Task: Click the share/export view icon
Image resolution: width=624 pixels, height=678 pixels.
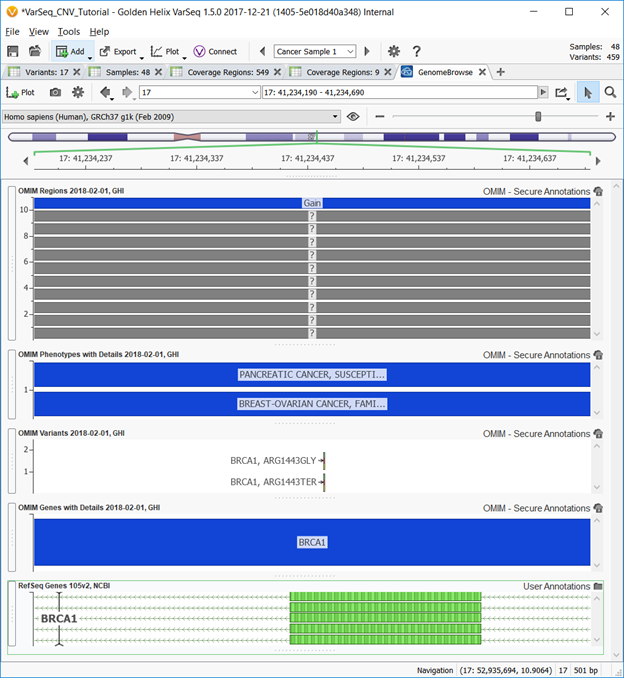Action: [561, 92]
